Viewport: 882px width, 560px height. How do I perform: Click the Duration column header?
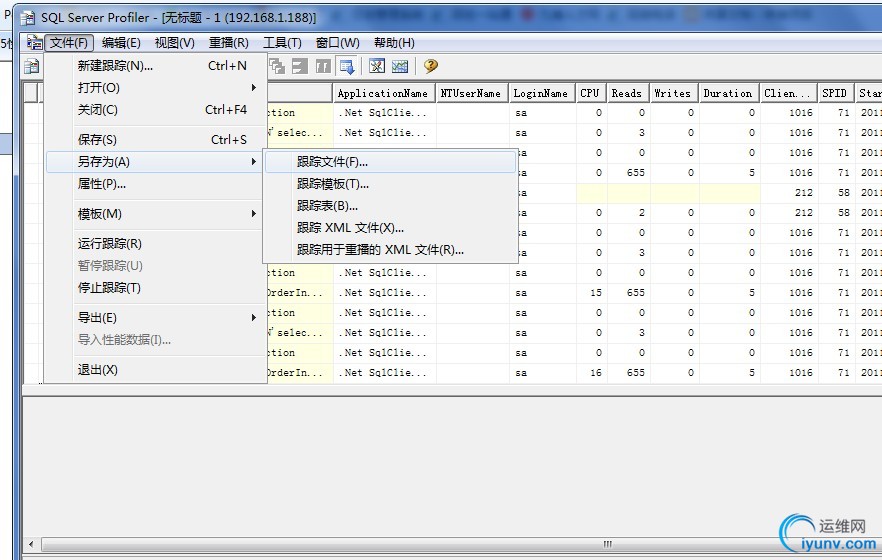pos(730,93)
